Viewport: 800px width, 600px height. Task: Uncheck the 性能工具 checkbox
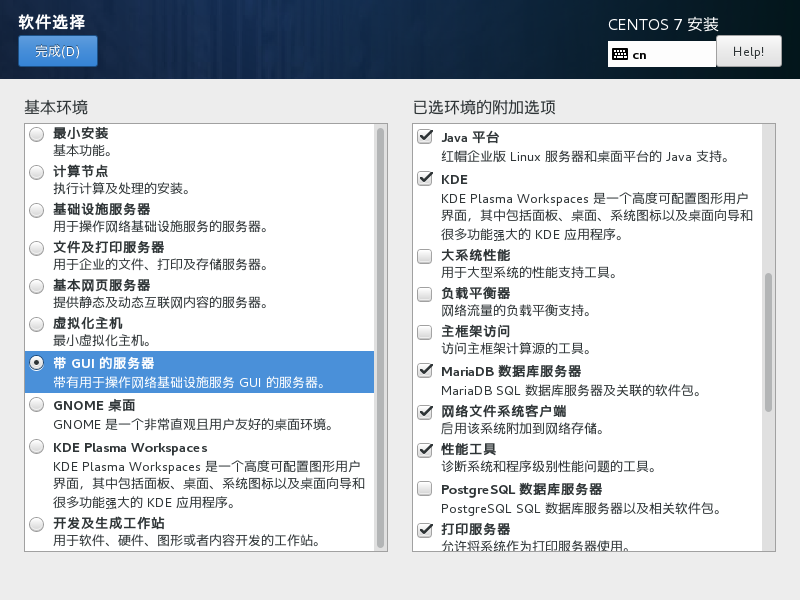tap(425, 450)
